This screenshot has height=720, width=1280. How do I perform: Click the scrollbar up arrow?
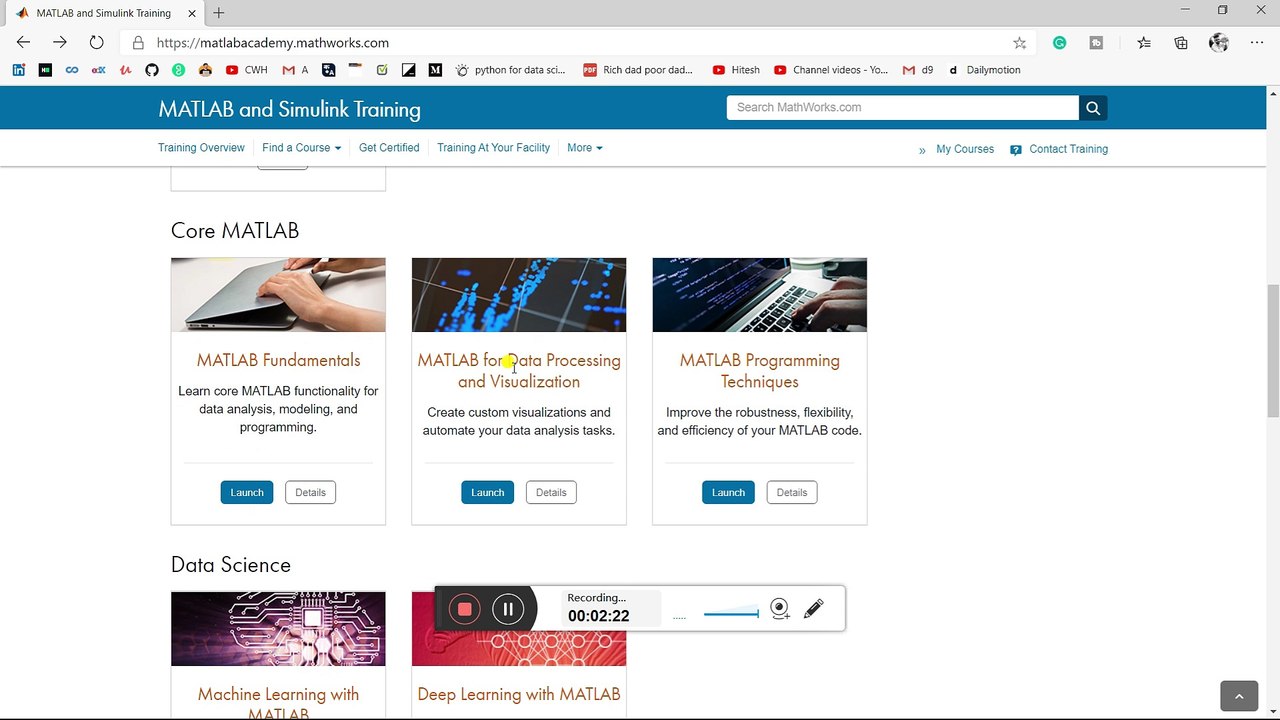1272,94
